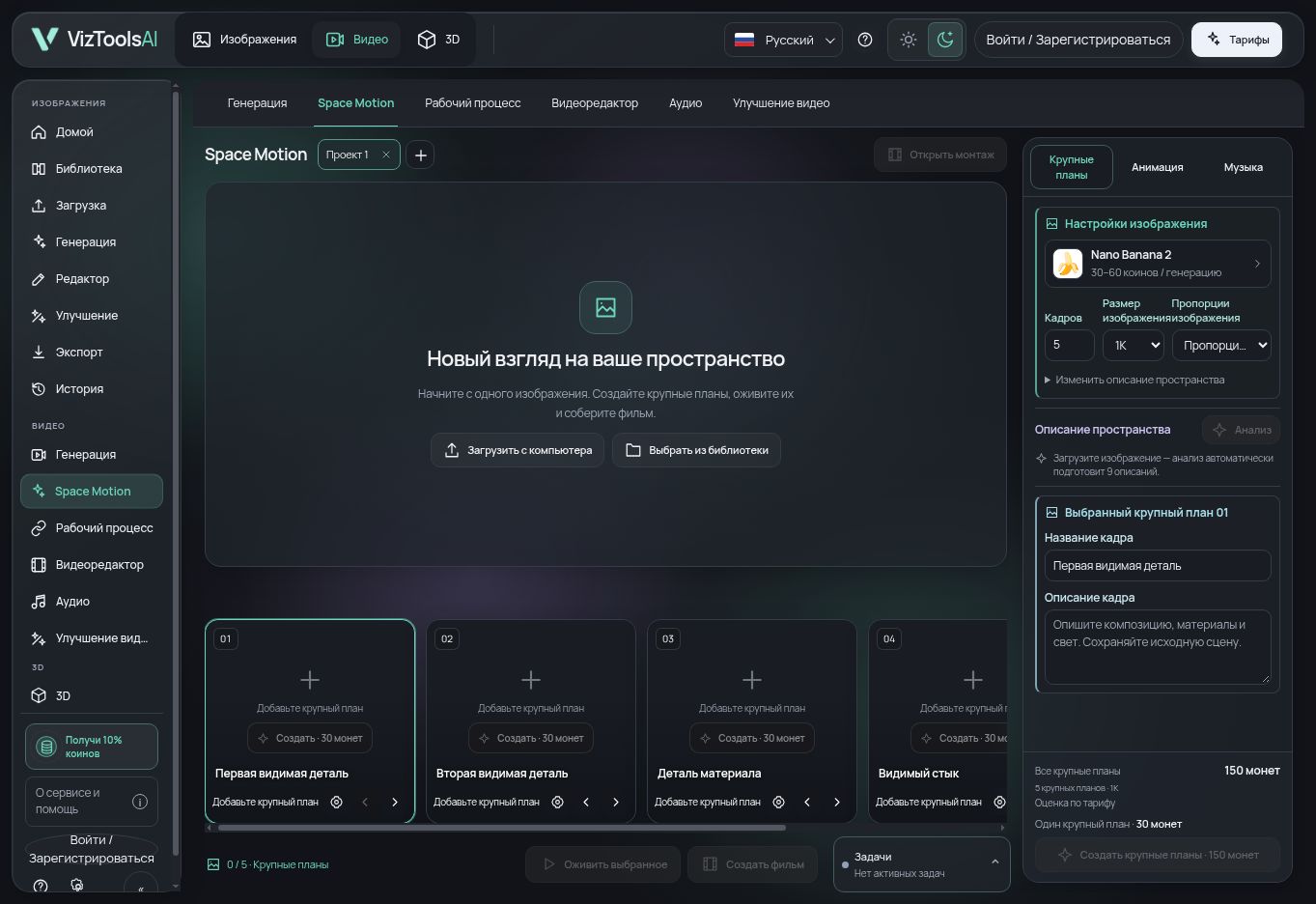Click Выбрать из библиотеки
This screenshot has height=904, width=1316.
(696, 450)
